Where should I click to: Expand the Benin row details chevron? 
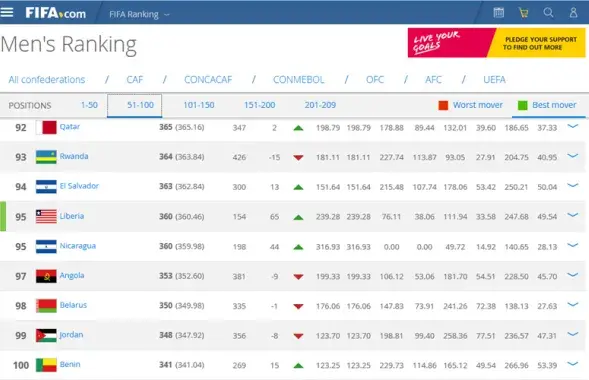pyautogui.click(x=572, y=363)
